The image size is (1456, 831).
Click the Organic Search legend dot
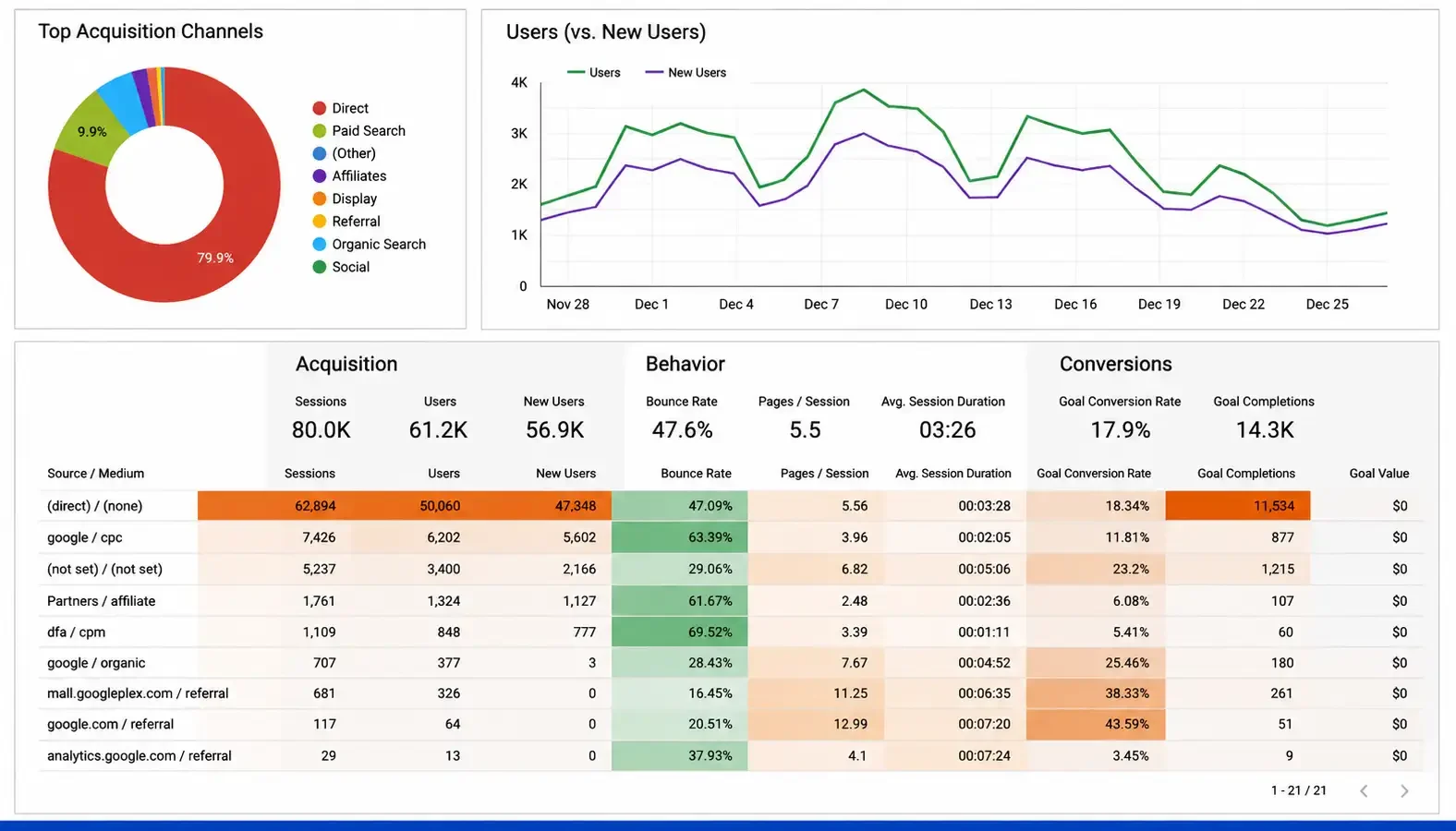pyautogui.click(x=320, y=245)
